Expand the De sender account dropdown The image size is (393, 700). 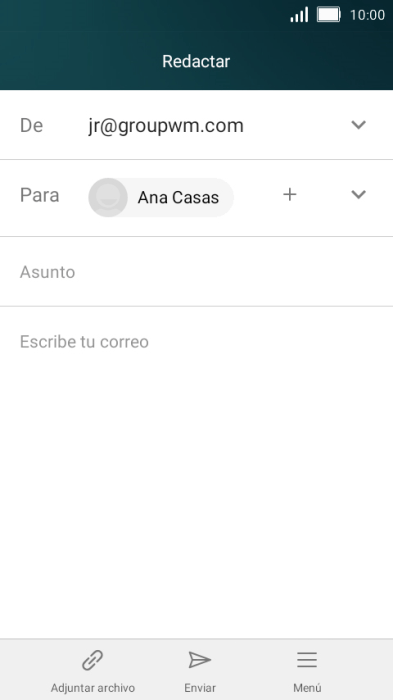tap(359, 125)
